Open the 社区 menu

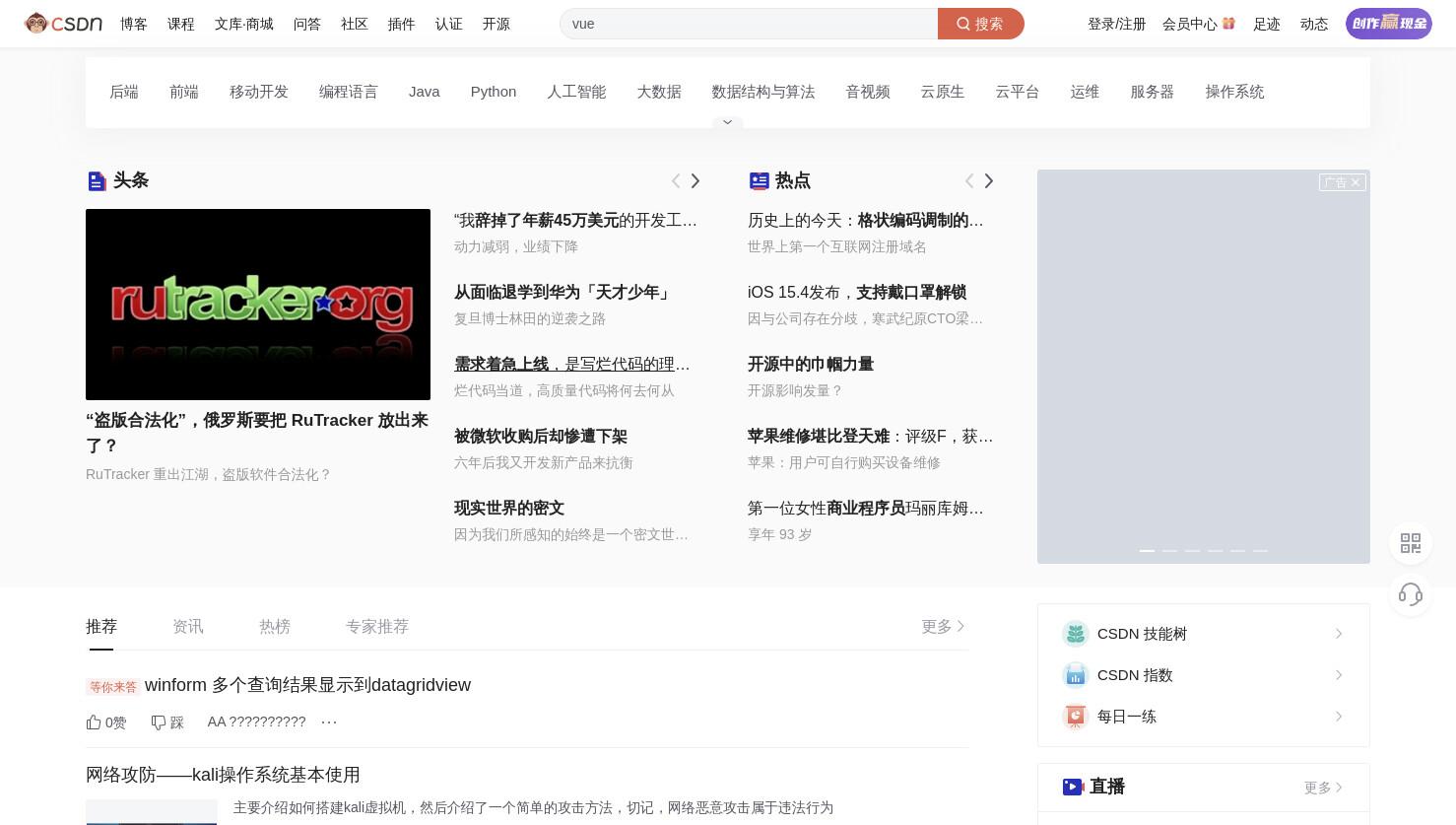(x=355, y=24)
